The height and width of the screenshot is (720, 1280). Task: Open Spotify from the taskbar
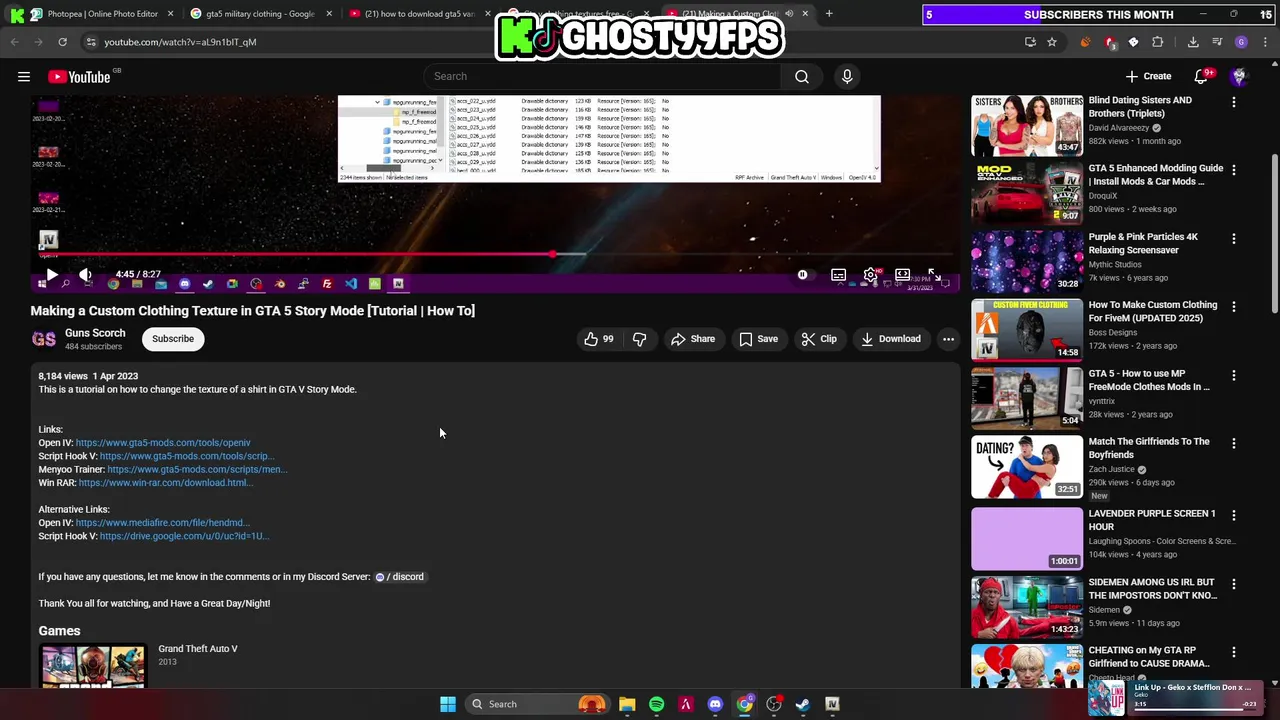pos(656,704)
